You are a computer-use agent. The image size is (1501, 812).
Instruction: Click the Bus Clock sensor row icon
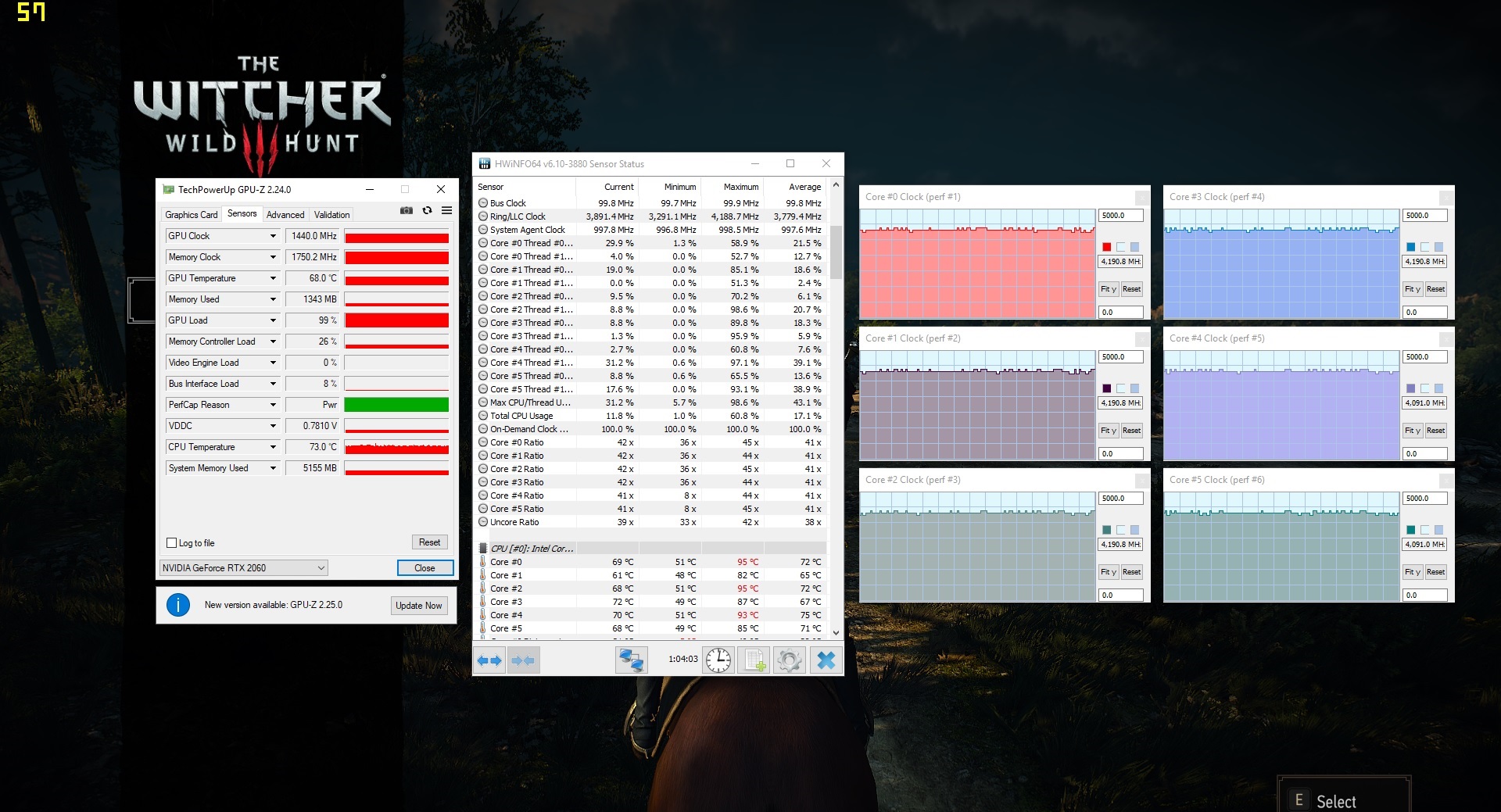483,203
